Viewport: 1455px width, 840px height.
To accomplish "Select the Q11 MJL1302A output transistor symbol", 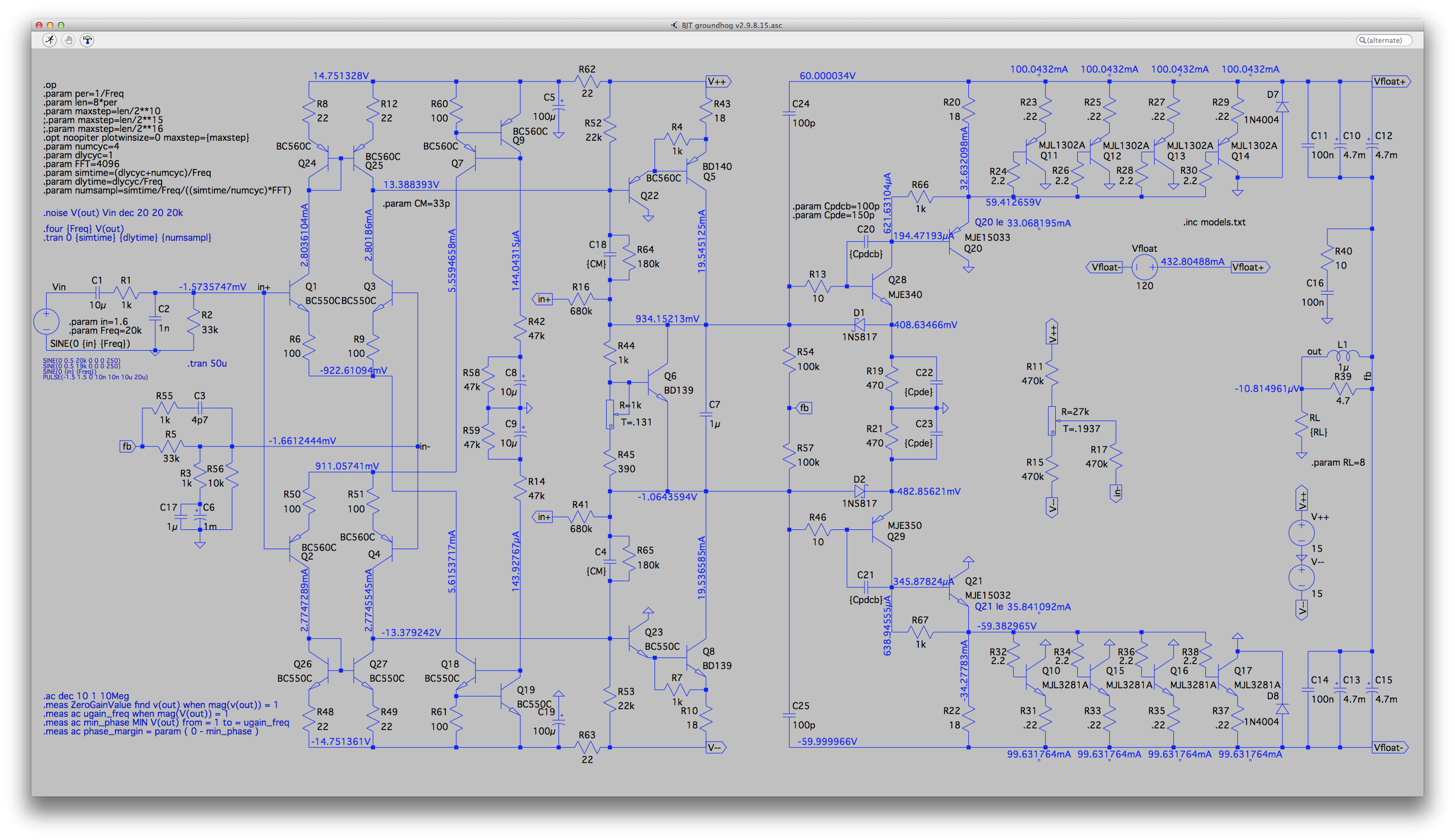I will pyautogui.click(x=1036, y=152).
